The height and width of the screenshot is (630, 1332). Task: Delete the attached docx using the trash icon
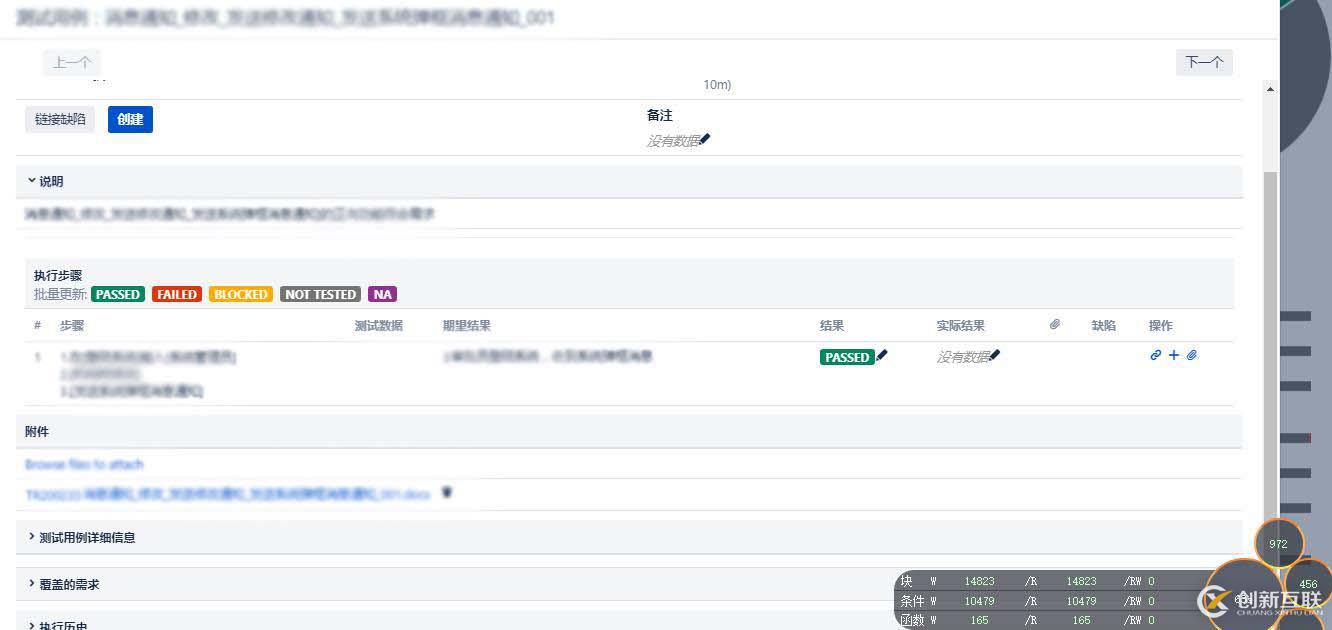click(x=446, y=492)
